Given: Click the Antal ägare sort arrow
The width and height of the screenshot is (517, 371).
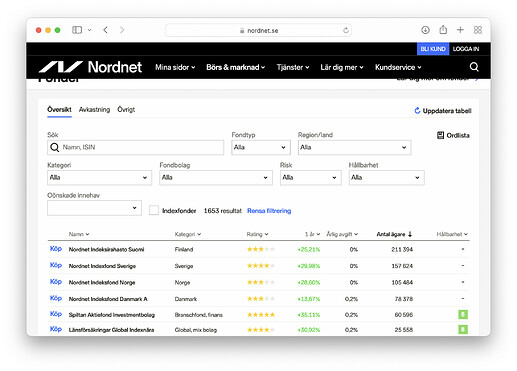Looking at the screenshot, I should coord(410,234).
